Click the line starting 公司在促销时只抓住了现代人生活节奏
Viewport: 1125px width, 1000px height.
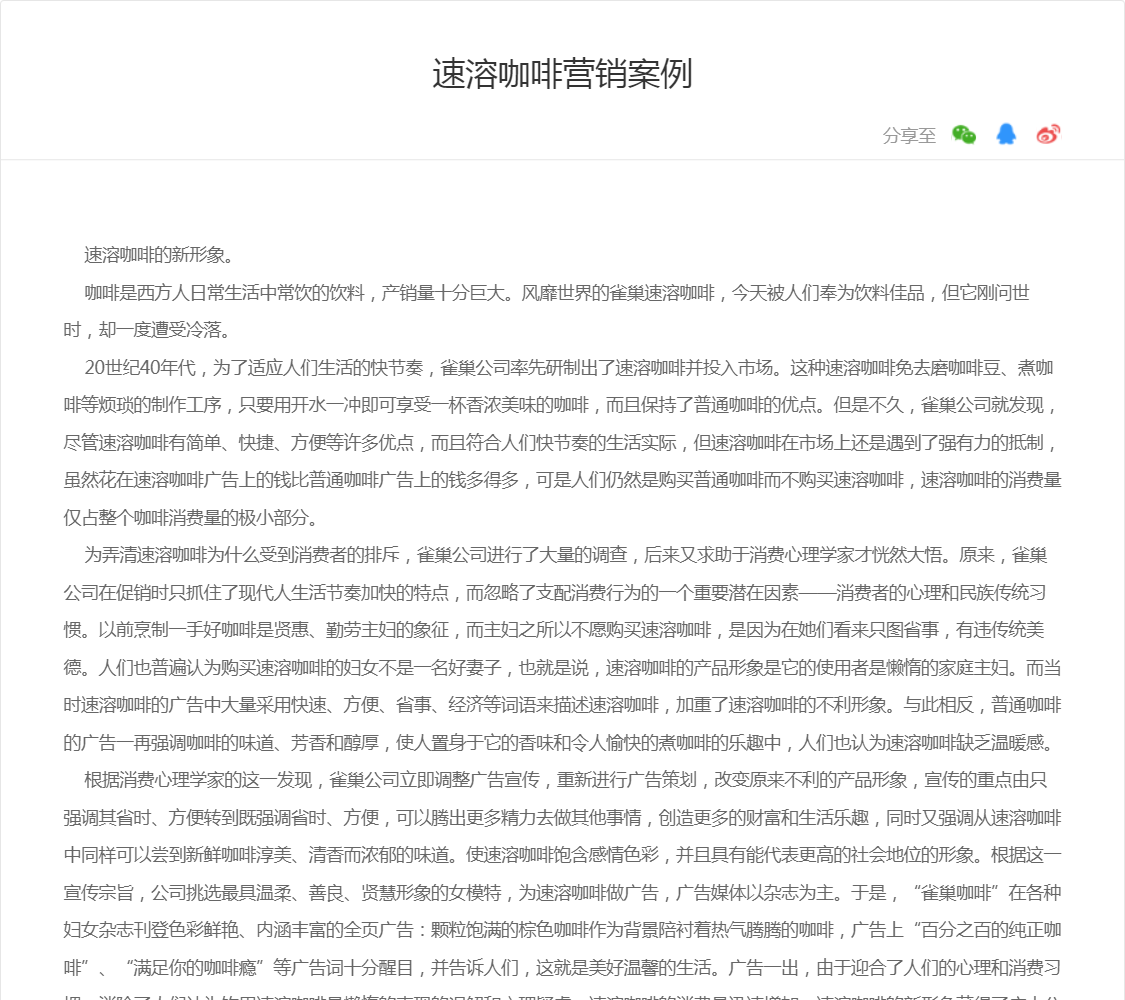tap(555, 593)
